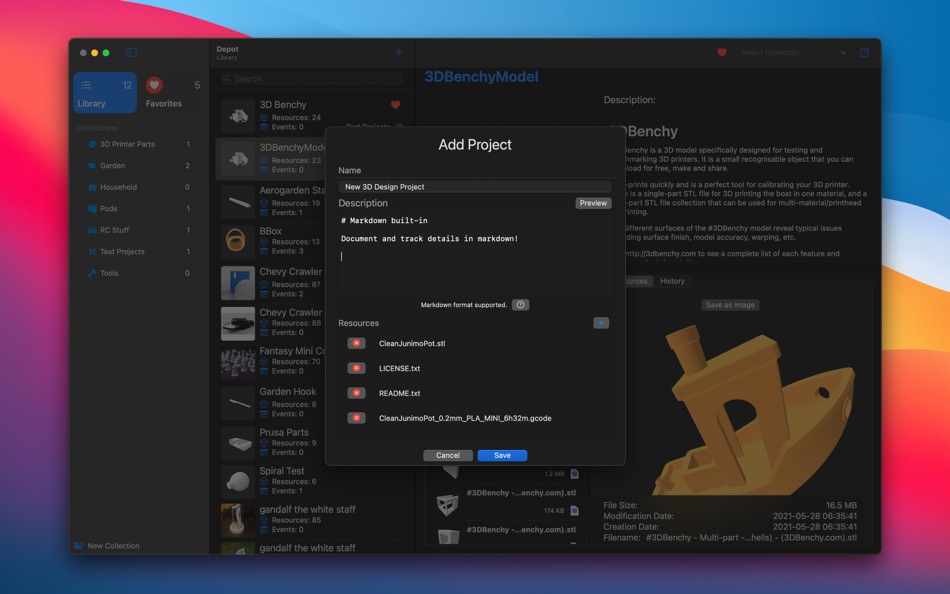Viewport: 950px width, 594px height.
Task: Open the Garden collection
Action: (139, 165)
